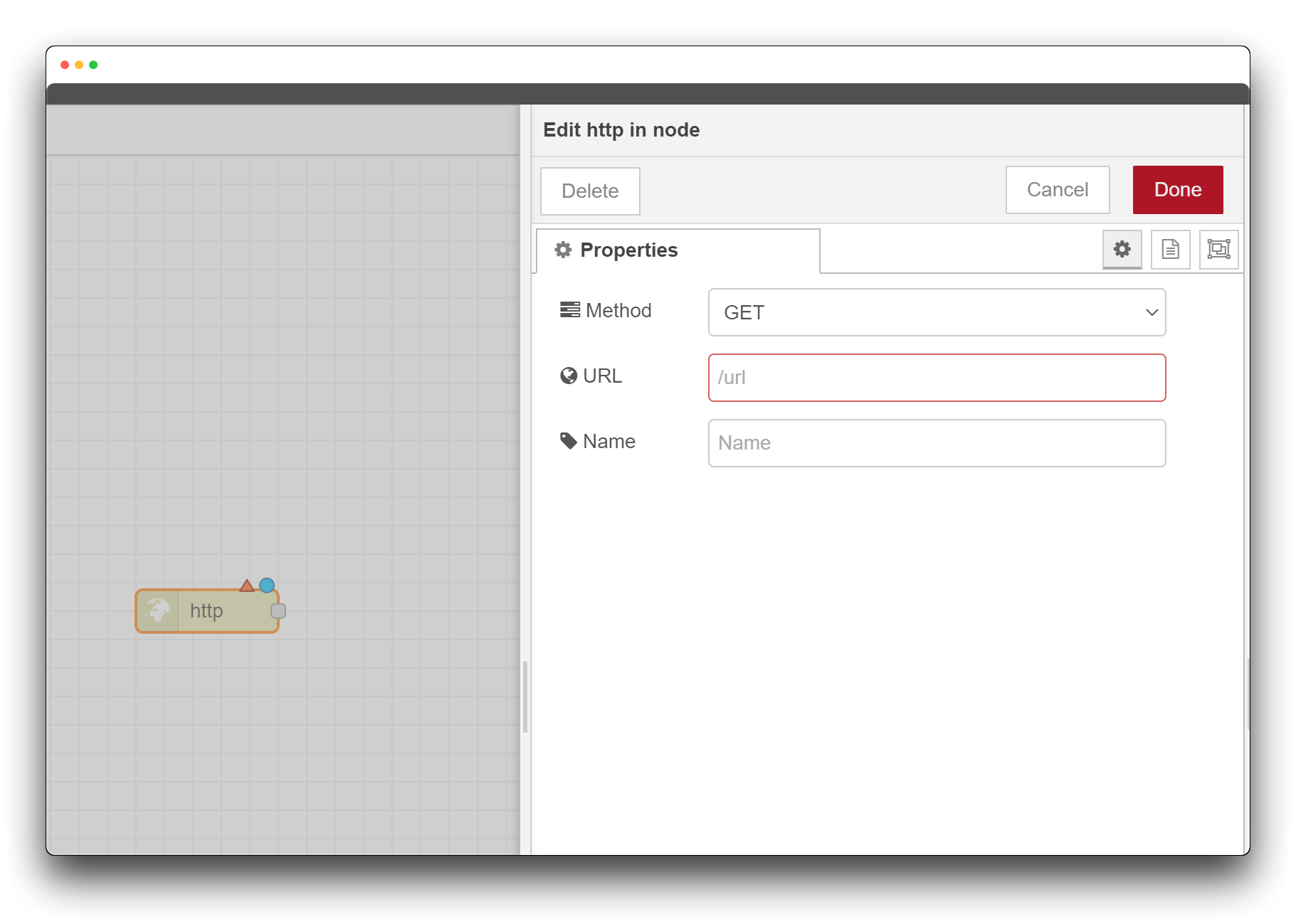Open the Method dropdown showing GET

[937, 312]
